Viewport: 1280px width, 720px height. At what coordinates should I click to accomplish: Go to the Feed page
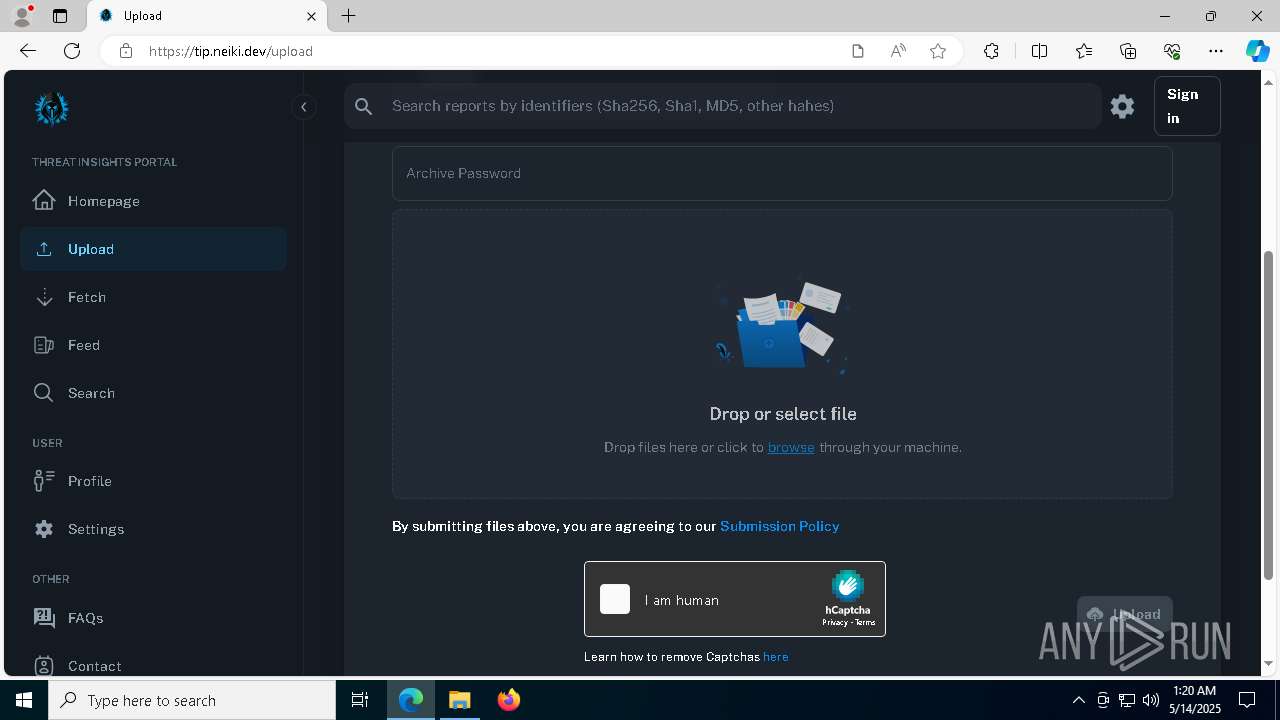pyautogui.click(x=153, y=345)
